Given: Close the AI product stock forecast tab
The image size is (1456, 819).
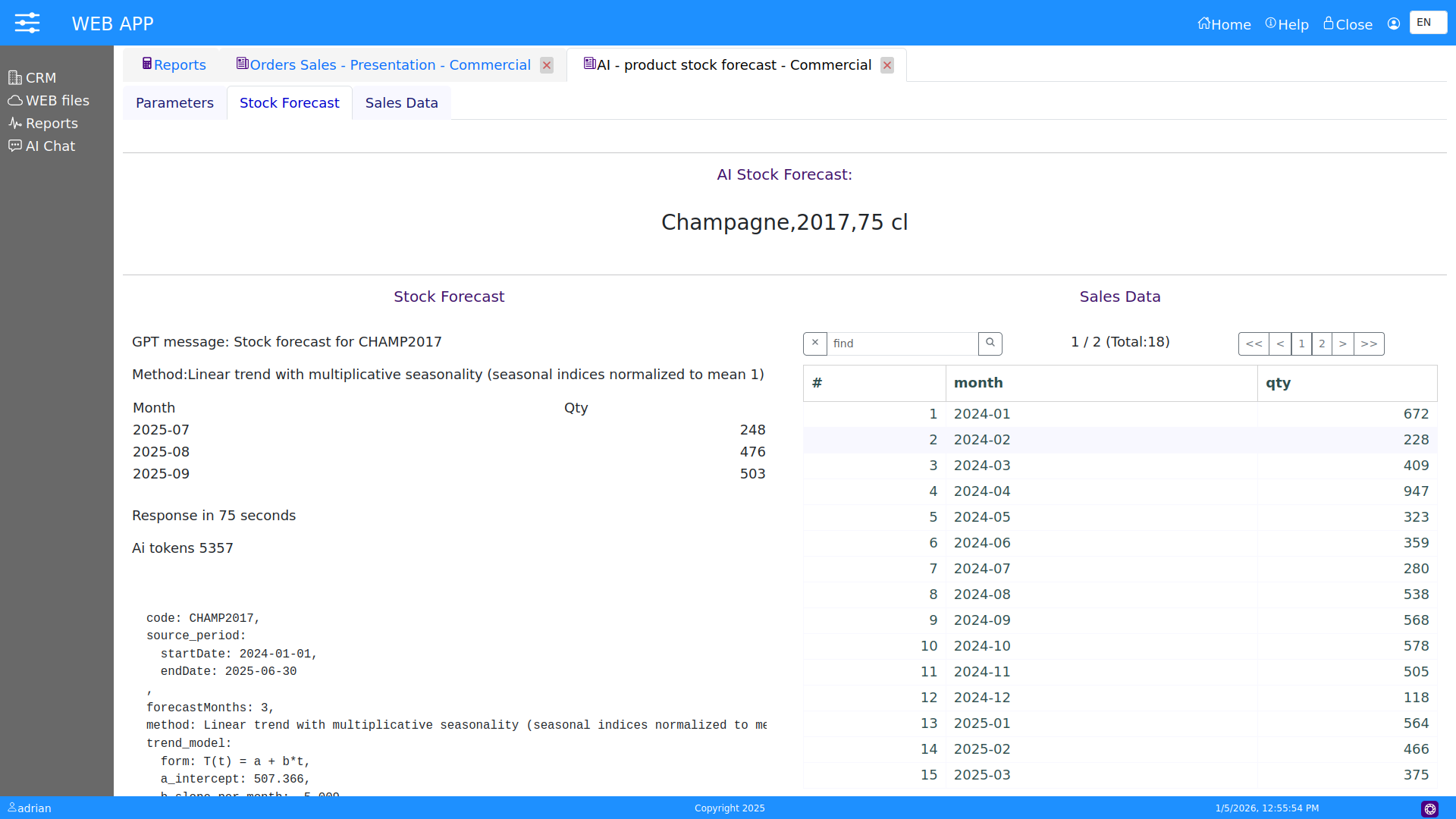Looking at the screenshot, I should (887, 65).
